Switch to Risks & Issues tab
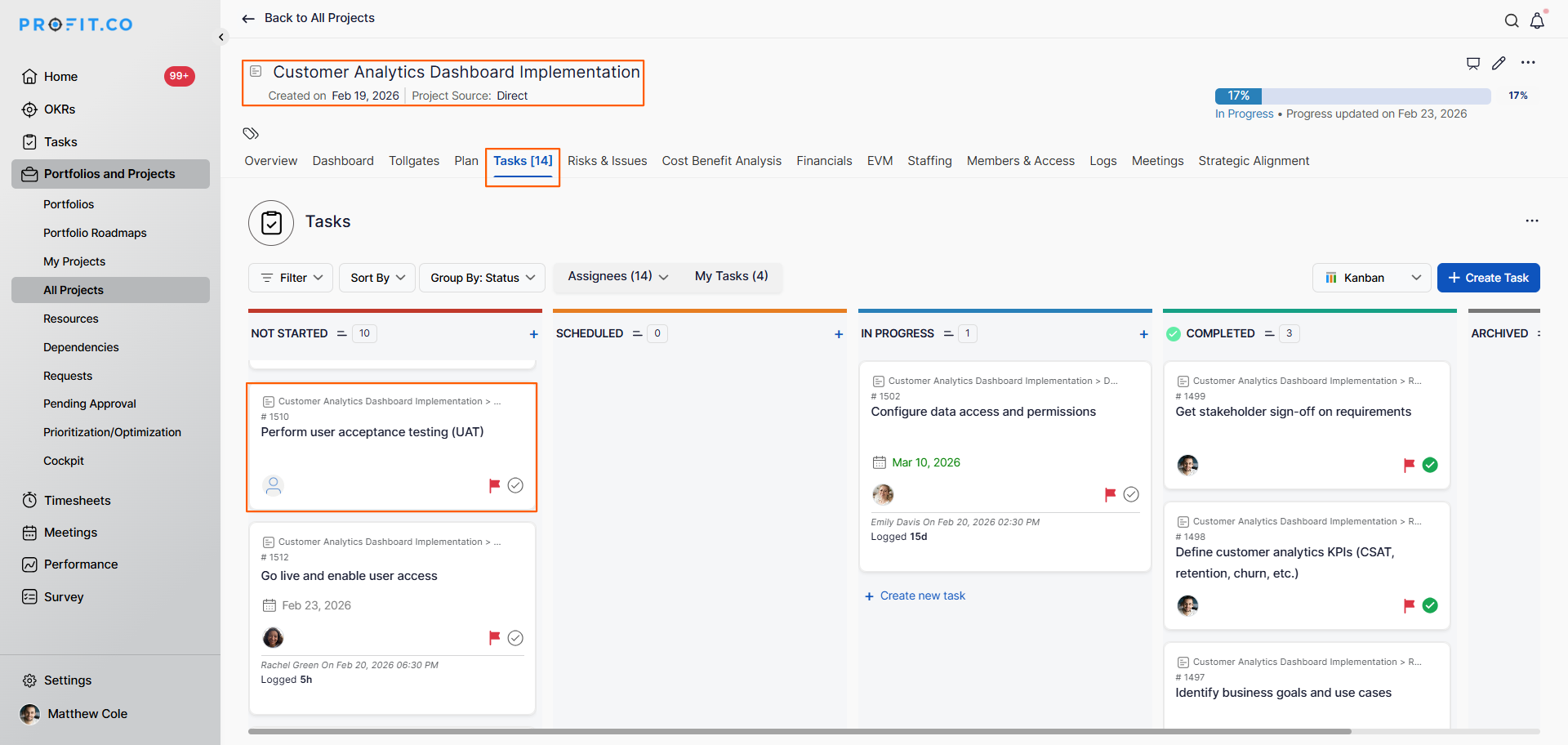The width and height of the screenshot is (1568, 745). point(607,161)
